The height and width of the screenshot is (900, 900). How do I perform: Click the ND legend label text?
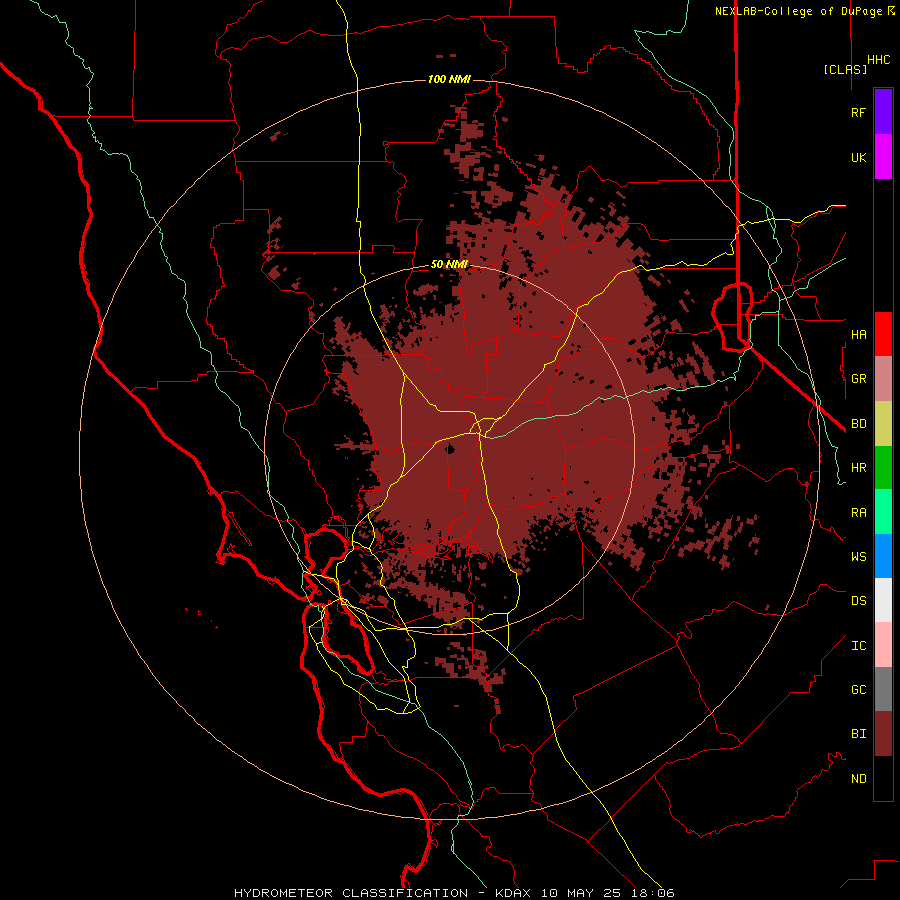coord(858,779)
